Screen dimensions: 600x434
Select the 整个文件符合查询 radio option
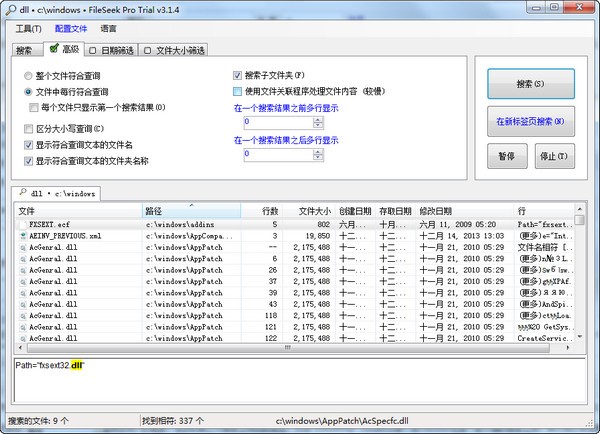pos(28,76)
